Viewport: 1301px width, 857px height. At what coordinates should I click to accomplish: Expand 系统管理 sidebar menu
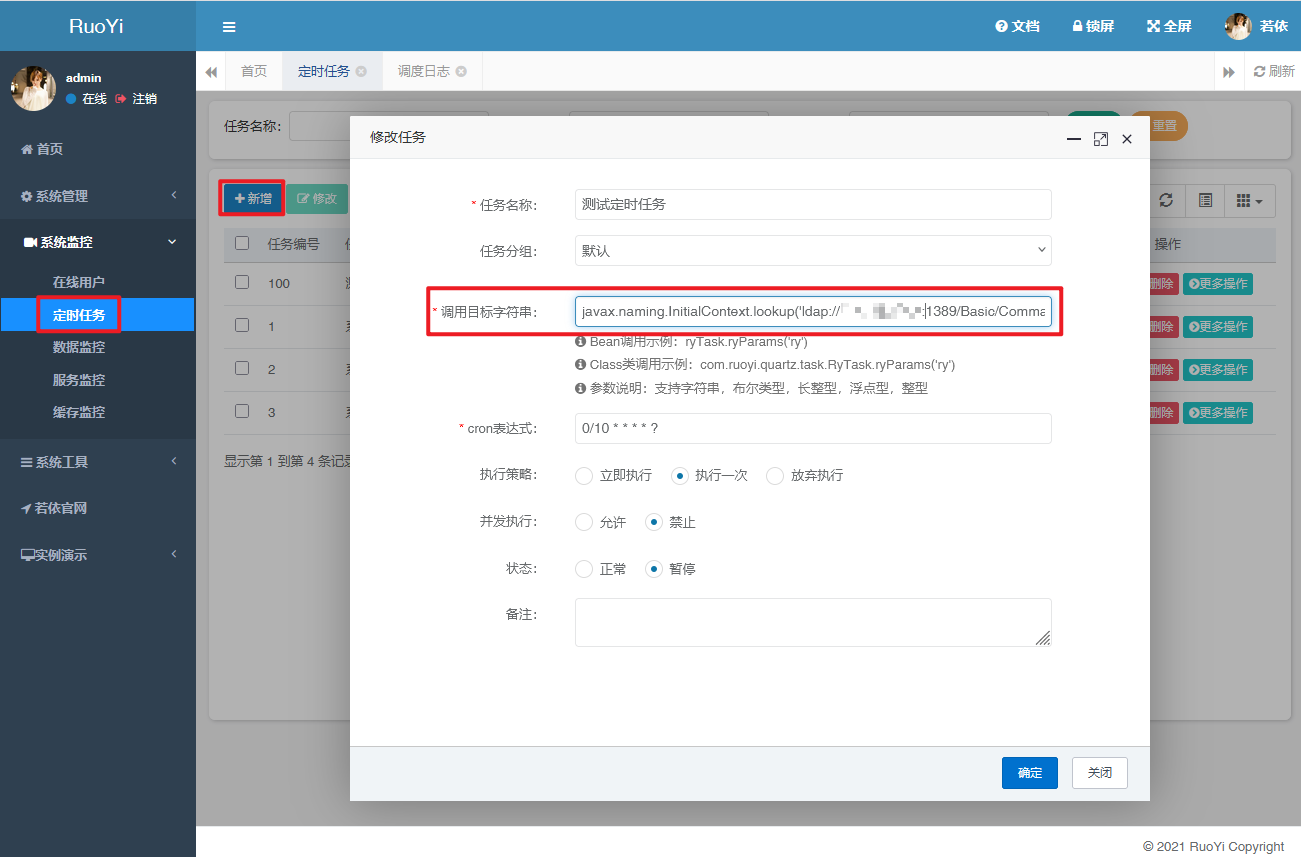click(x=98, y=196)
